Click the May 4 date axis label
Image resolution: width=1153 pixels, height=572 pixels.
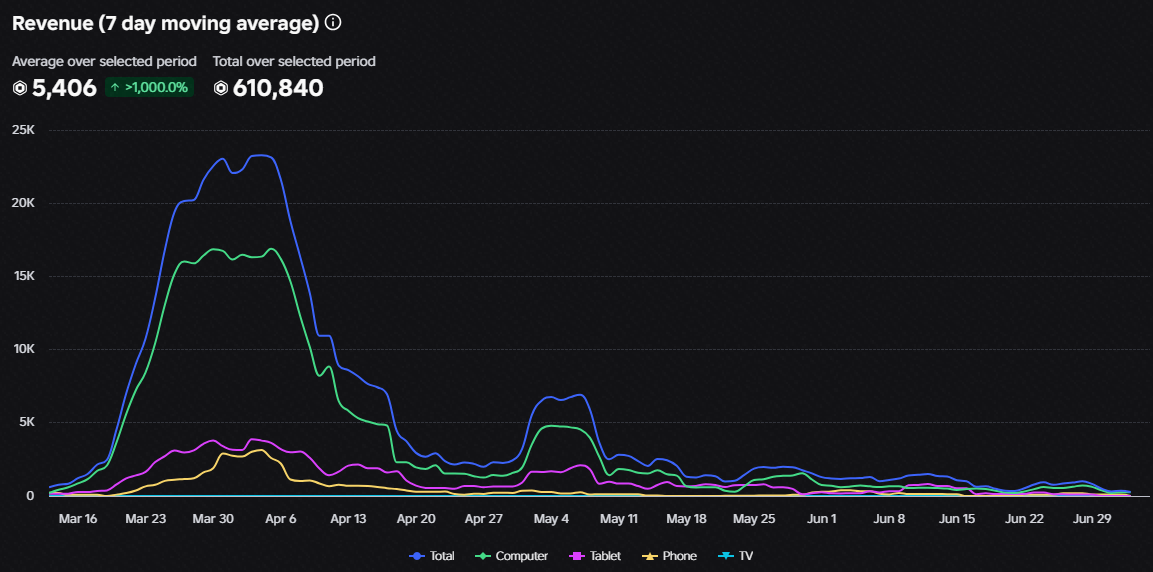551,518
